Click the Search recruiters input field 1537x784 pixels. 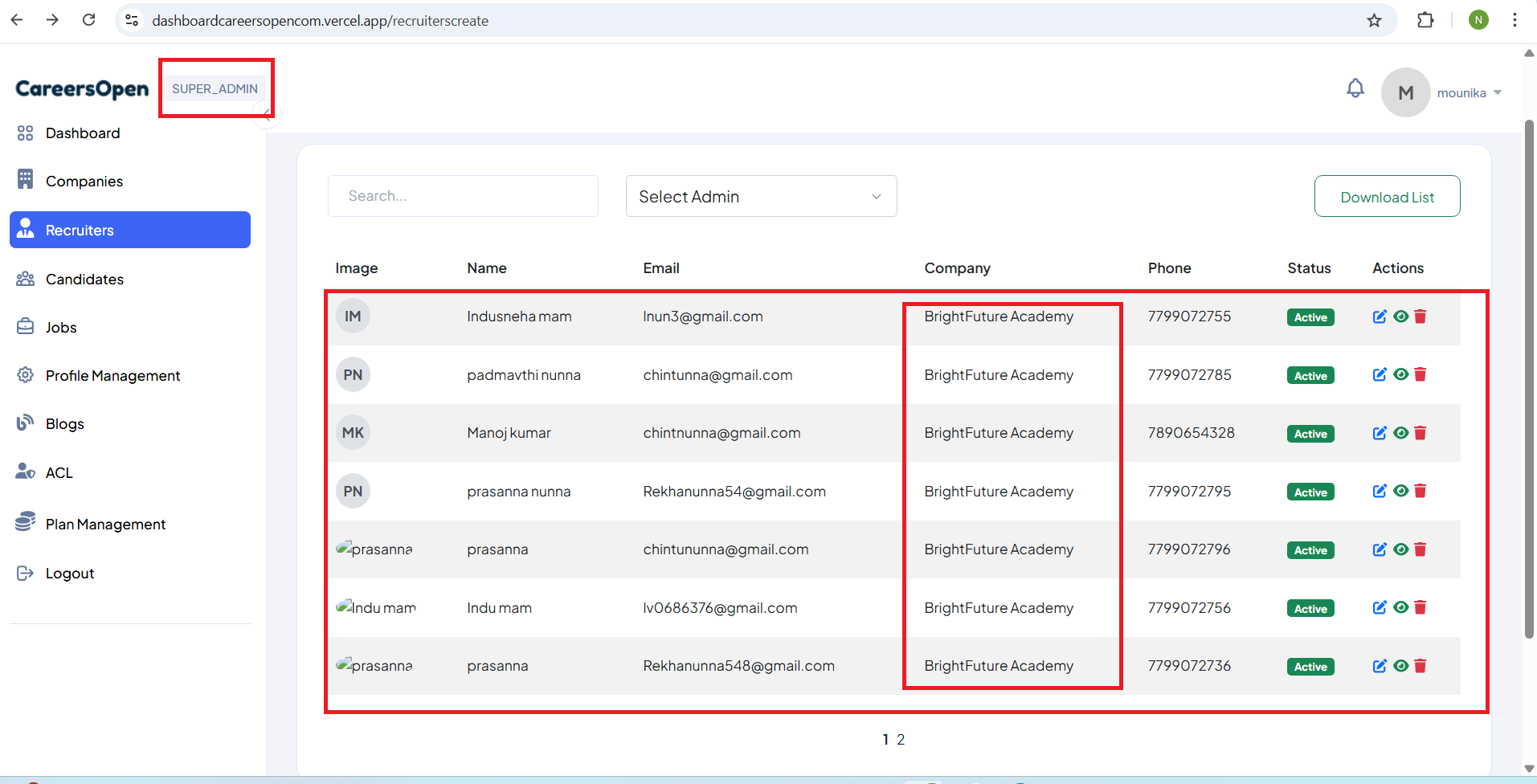tap(463, 197)
